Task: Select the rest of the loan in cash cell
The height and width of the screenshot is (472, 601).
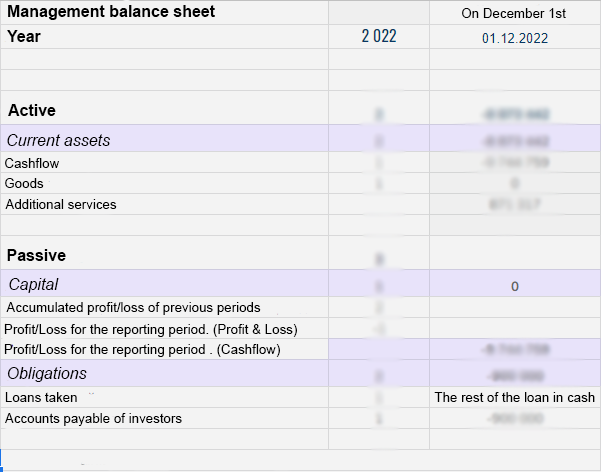Action: coord(514,398)
